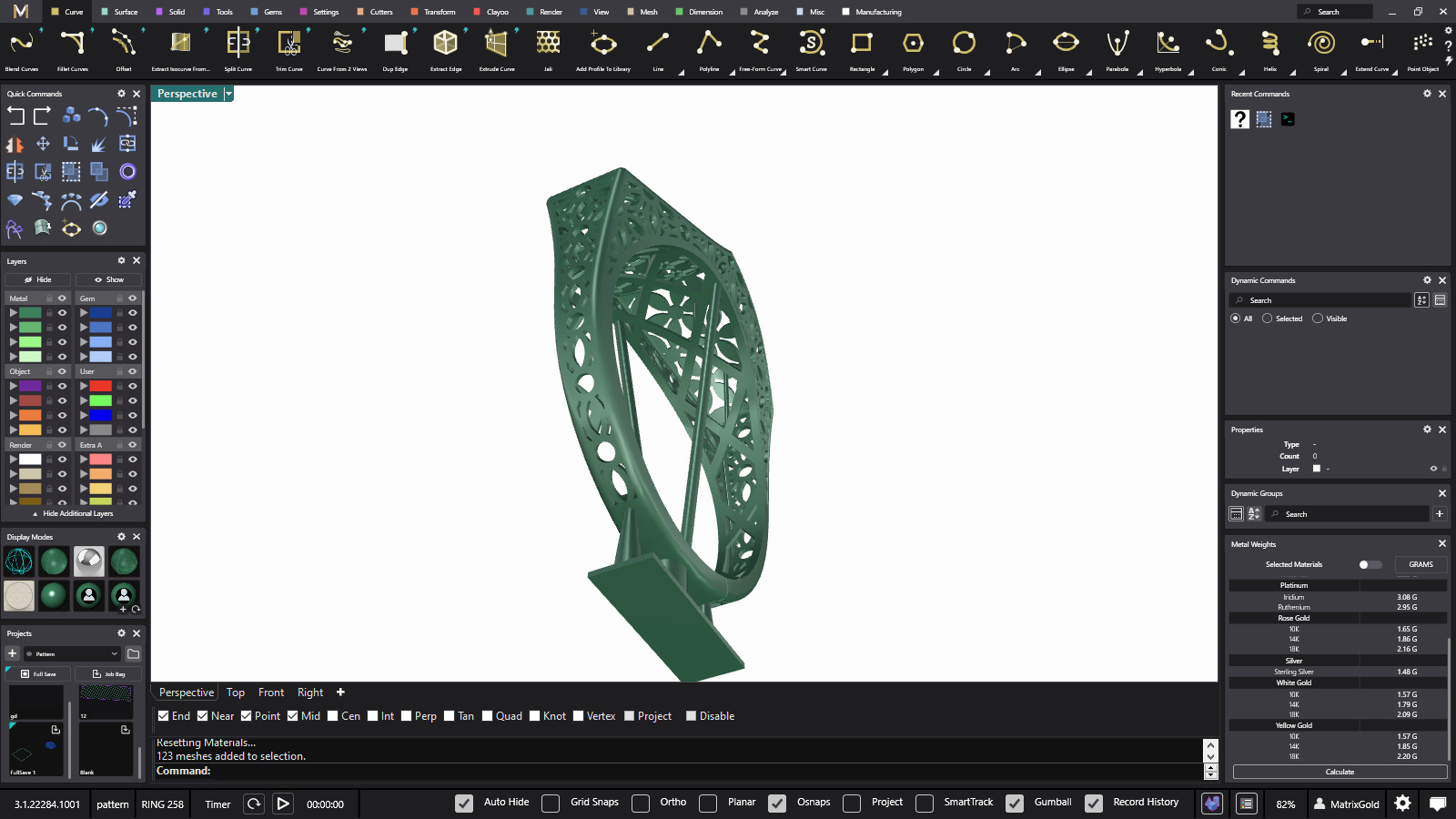Select the Extract Edge tool
Screen dimensions: 1456x819
[x=446, y=50]
